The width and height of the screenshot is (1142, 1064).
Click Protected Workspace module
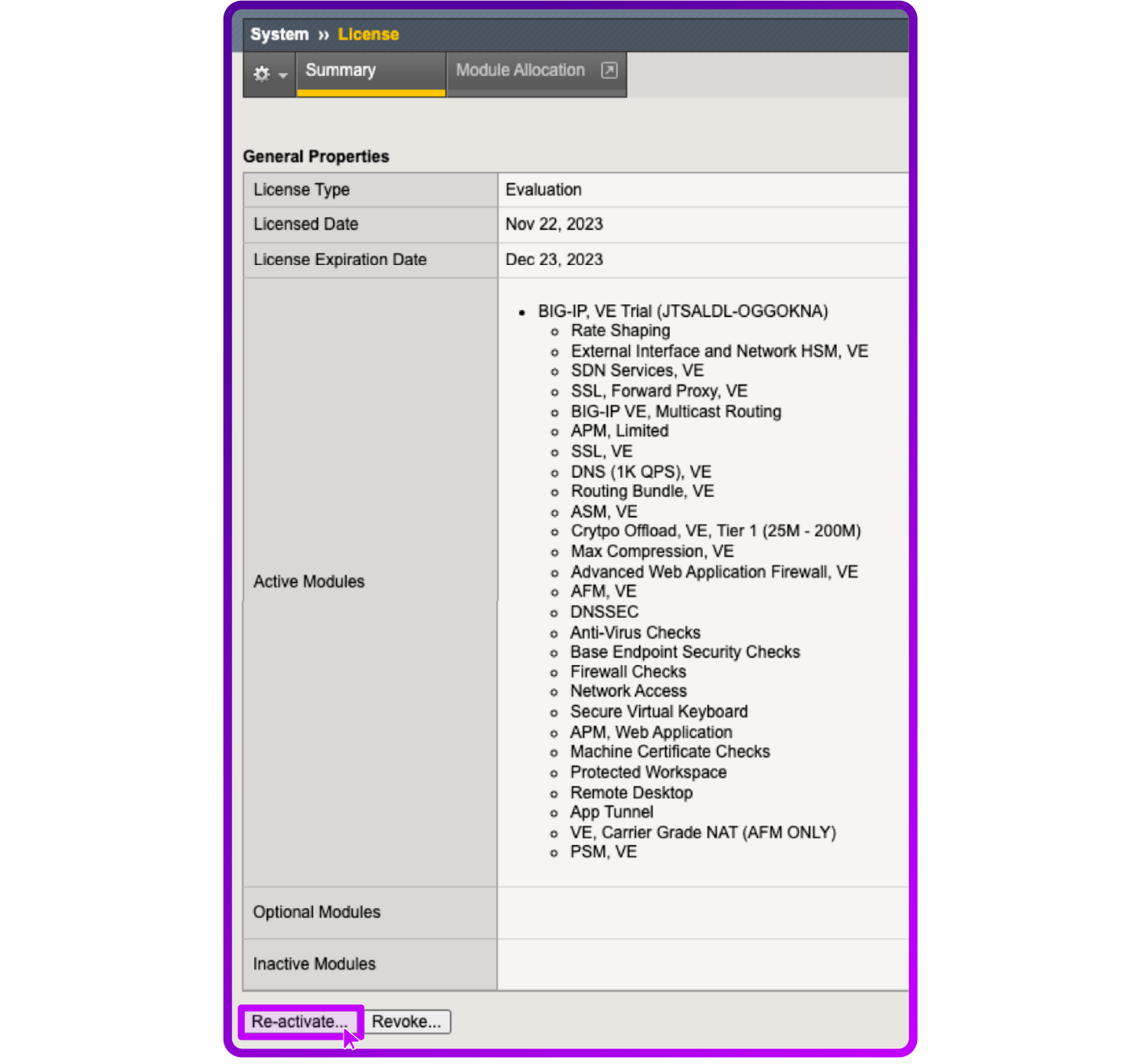click(x=648, y=772)
